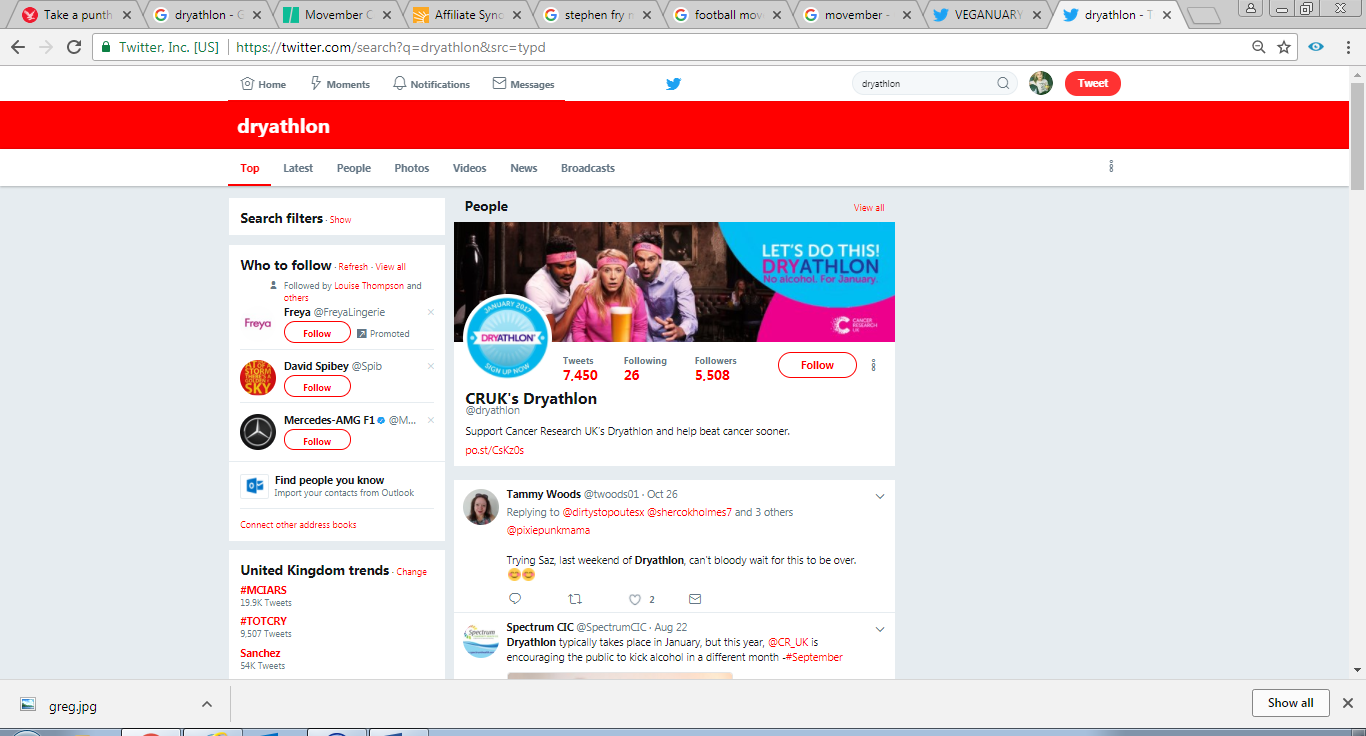Click the search magnifier icon in Twitter search box

click(x=1003, y=84)
